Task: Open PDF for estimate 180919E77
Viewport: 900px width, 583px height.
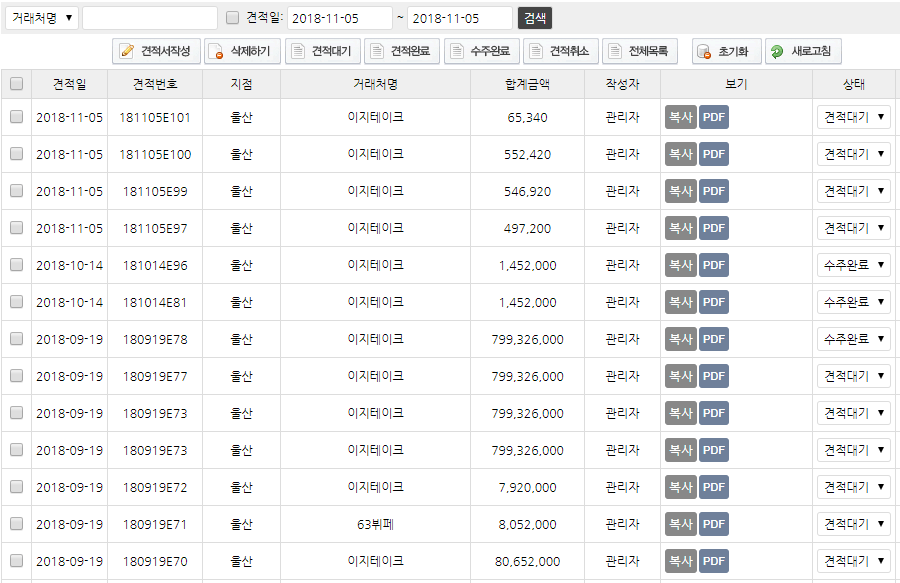Action: pos(714,376)
